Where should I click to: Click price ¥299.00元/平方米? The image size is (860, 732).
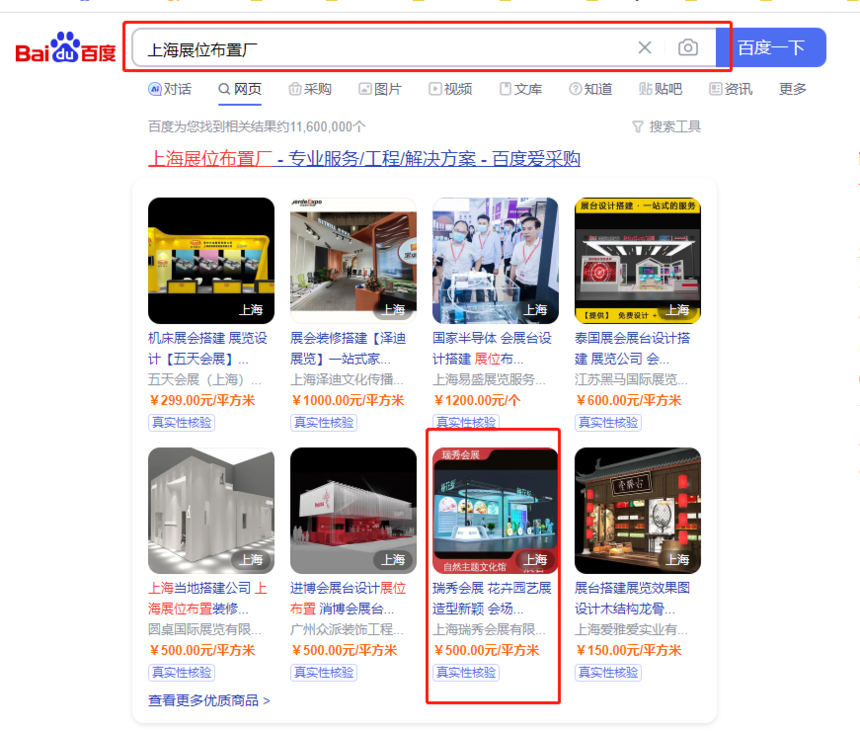coord(202,400)
